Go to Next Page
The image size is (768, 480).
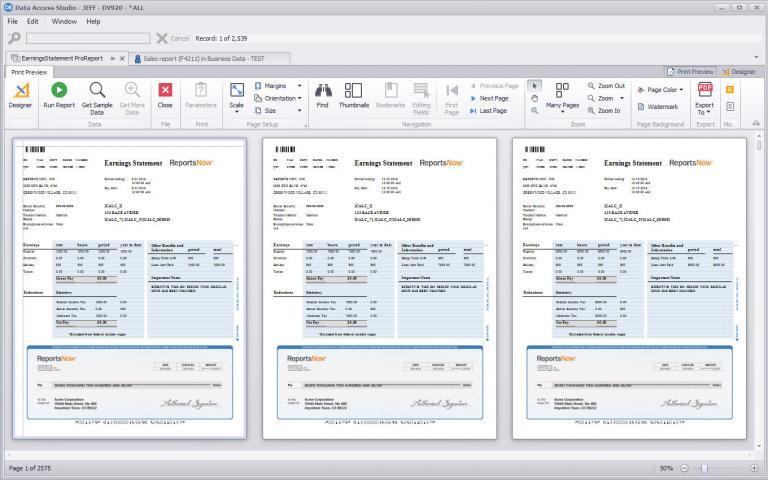coord(493,98)
